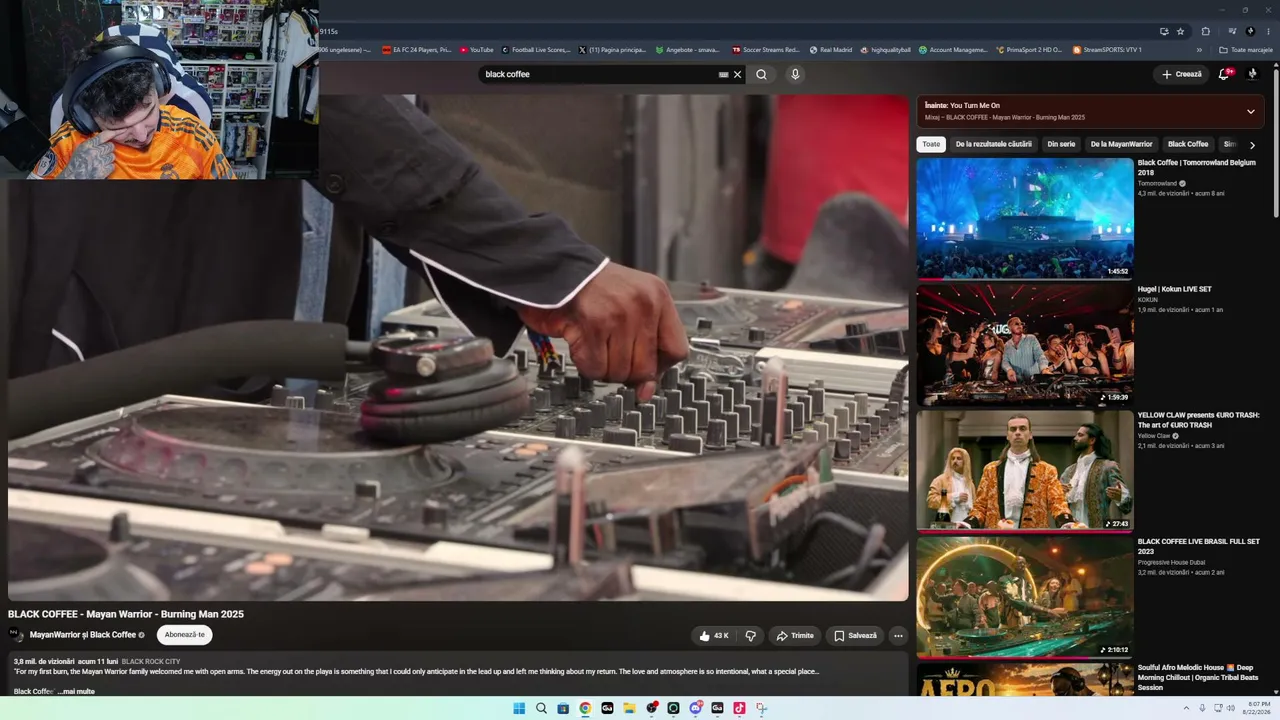This screenshot has width=1280, height=720.
Task: Open MayanWarrior channel avatar
Action: pyautogui.click(x=16, y=635)
